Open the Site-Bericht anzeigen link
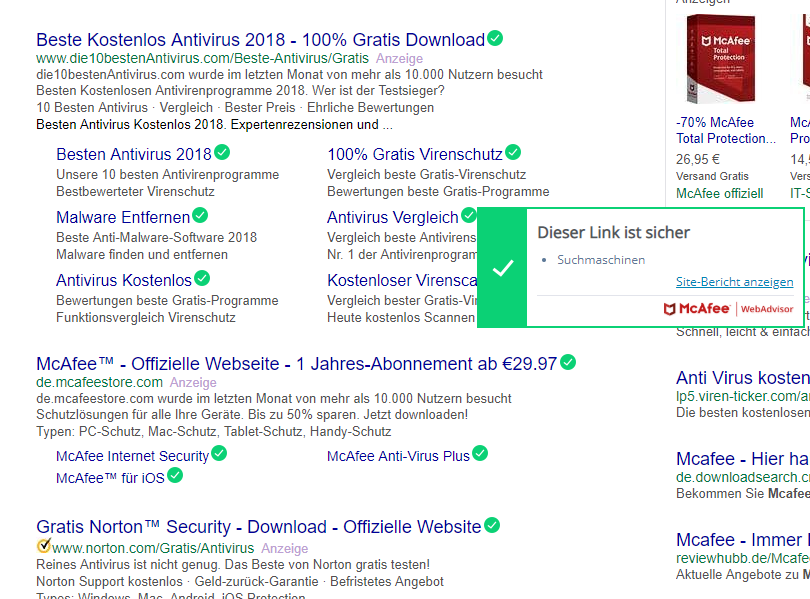 pyautogui.click(x=734, y=282)
